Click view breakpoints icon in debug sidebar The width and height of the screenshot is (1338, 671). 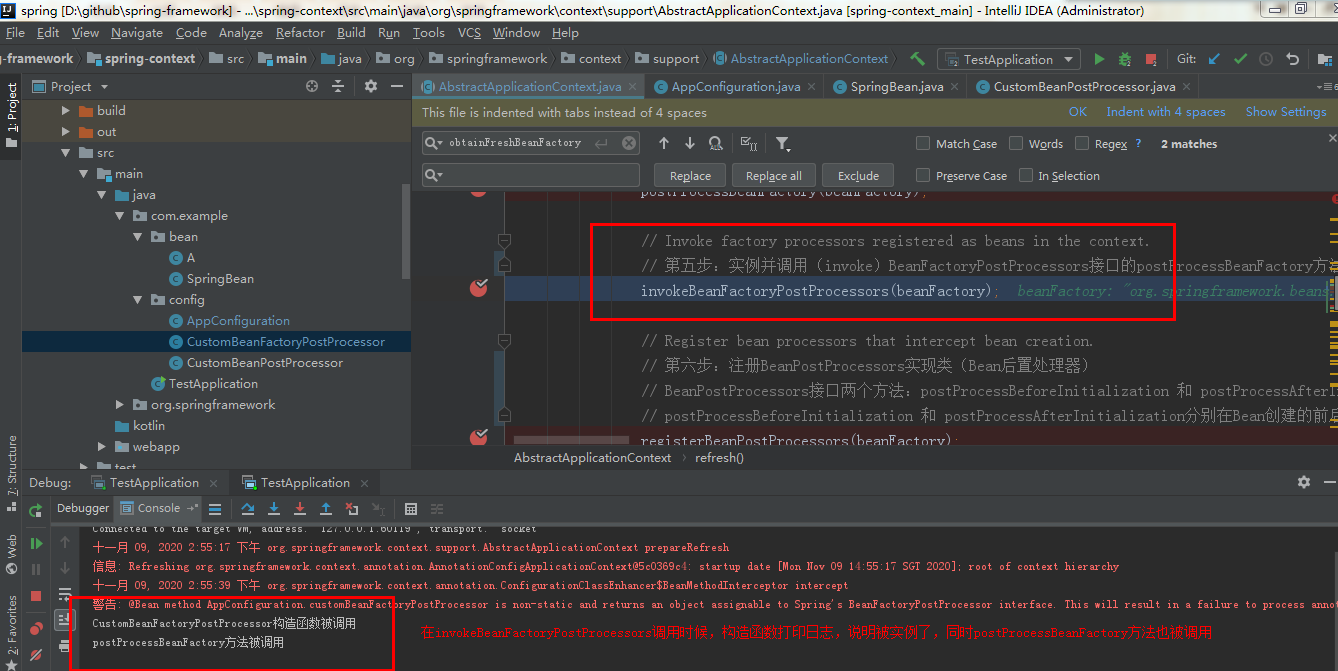36,628
